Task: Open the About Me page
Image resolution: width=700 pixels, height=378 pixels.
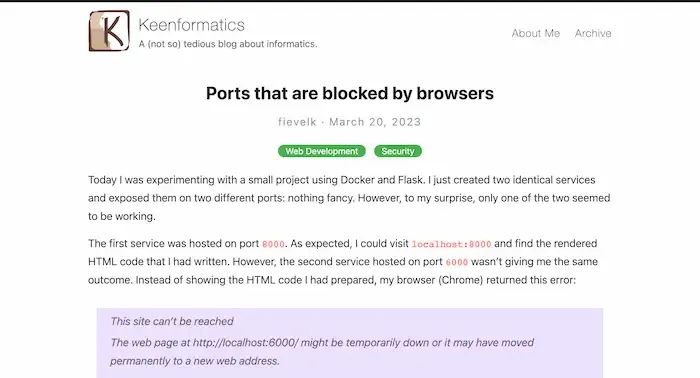Action: [x=535, y=33]
